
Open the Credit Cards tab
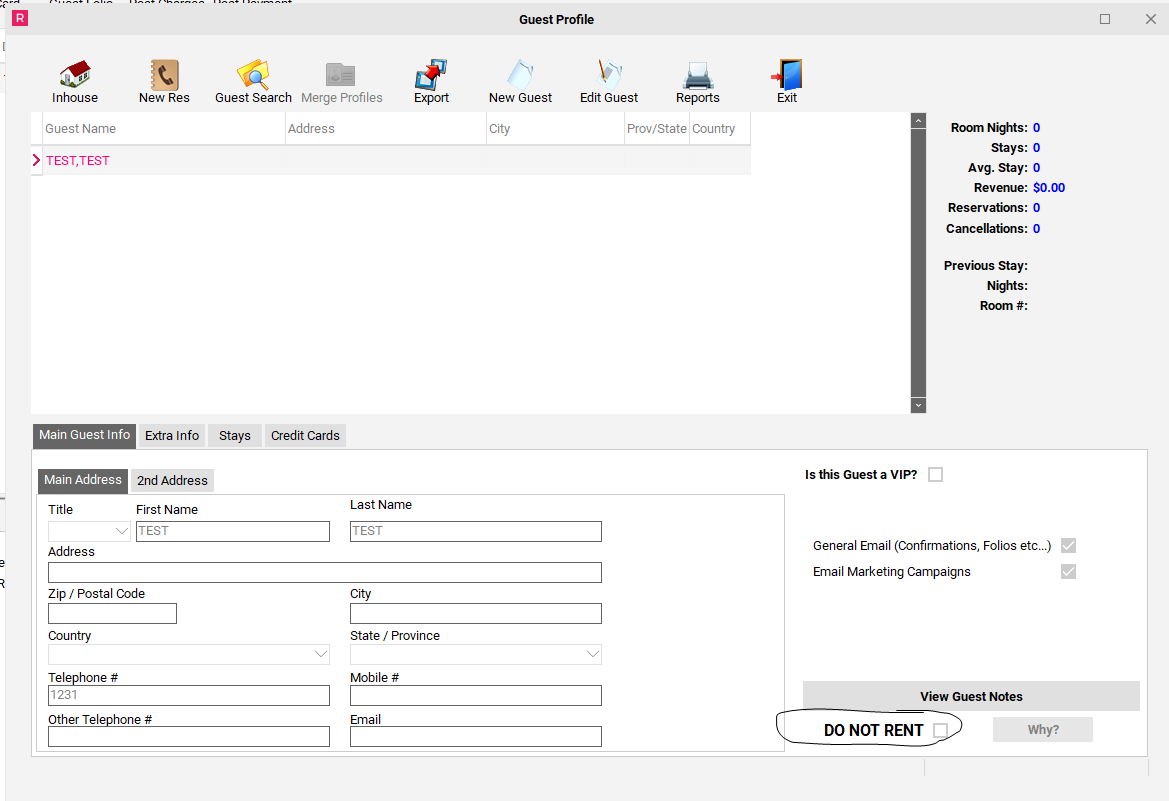click(x=305, y=436)
